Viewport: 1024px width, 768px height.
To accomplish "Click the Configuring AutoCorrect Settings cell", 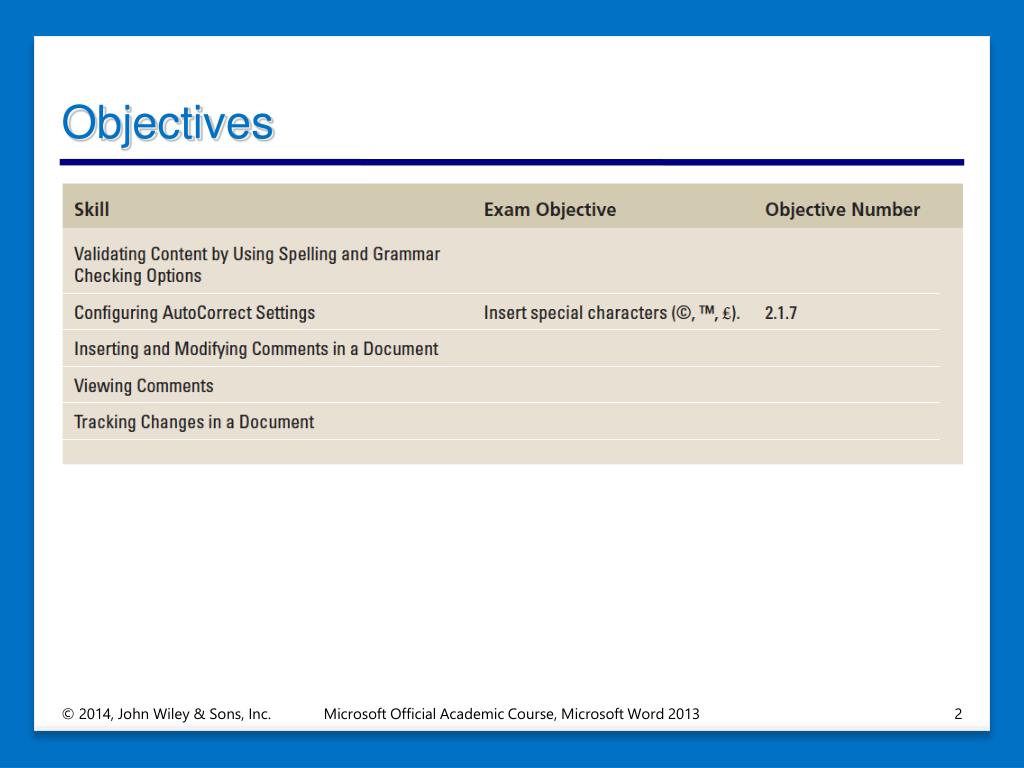I will tap(195, 313).
